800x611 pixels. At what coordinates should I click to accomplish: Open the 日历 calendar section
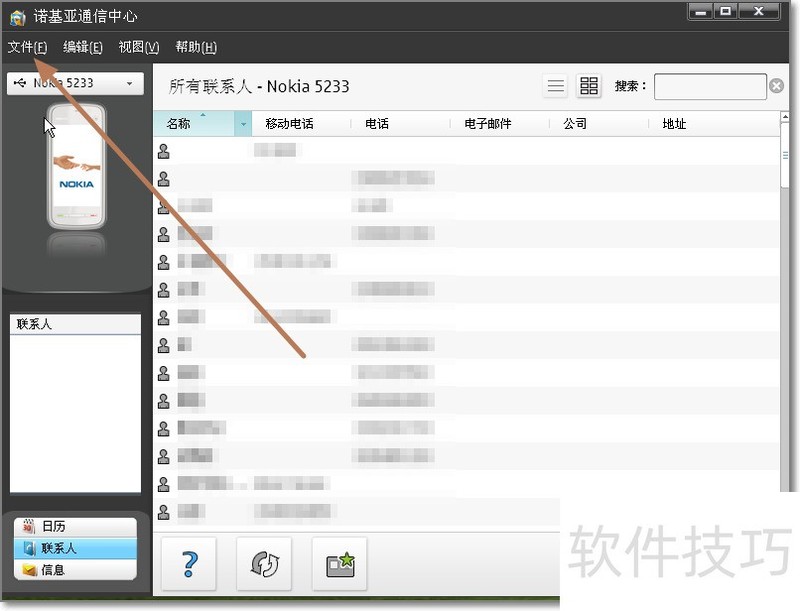(x=76, y=527)
